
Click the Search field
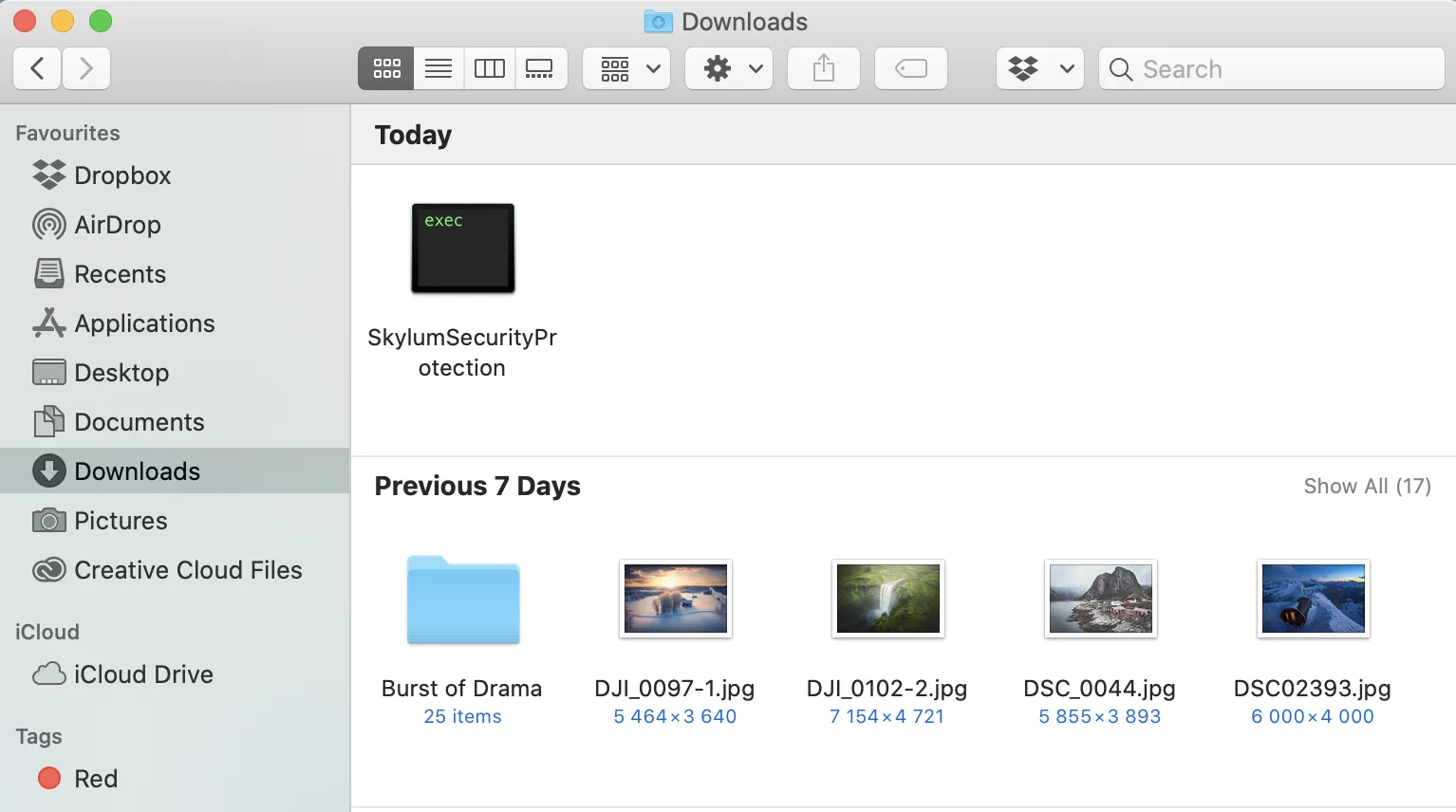click(x=1272, y=68)
